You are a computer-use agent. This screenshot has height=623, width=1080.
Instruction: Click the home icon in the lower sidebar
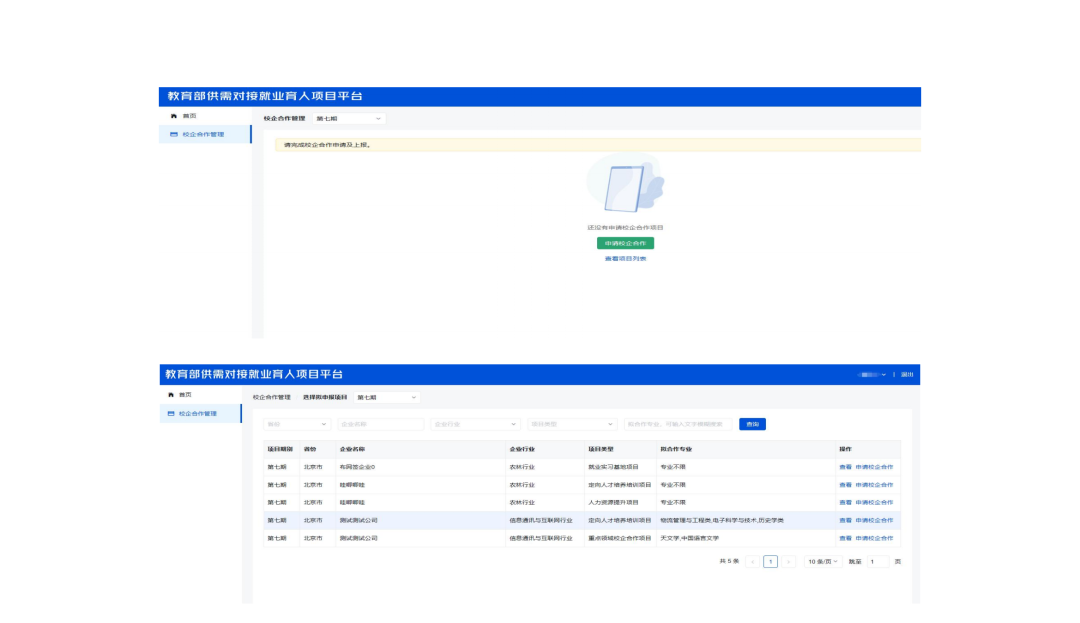click(171, 395)
